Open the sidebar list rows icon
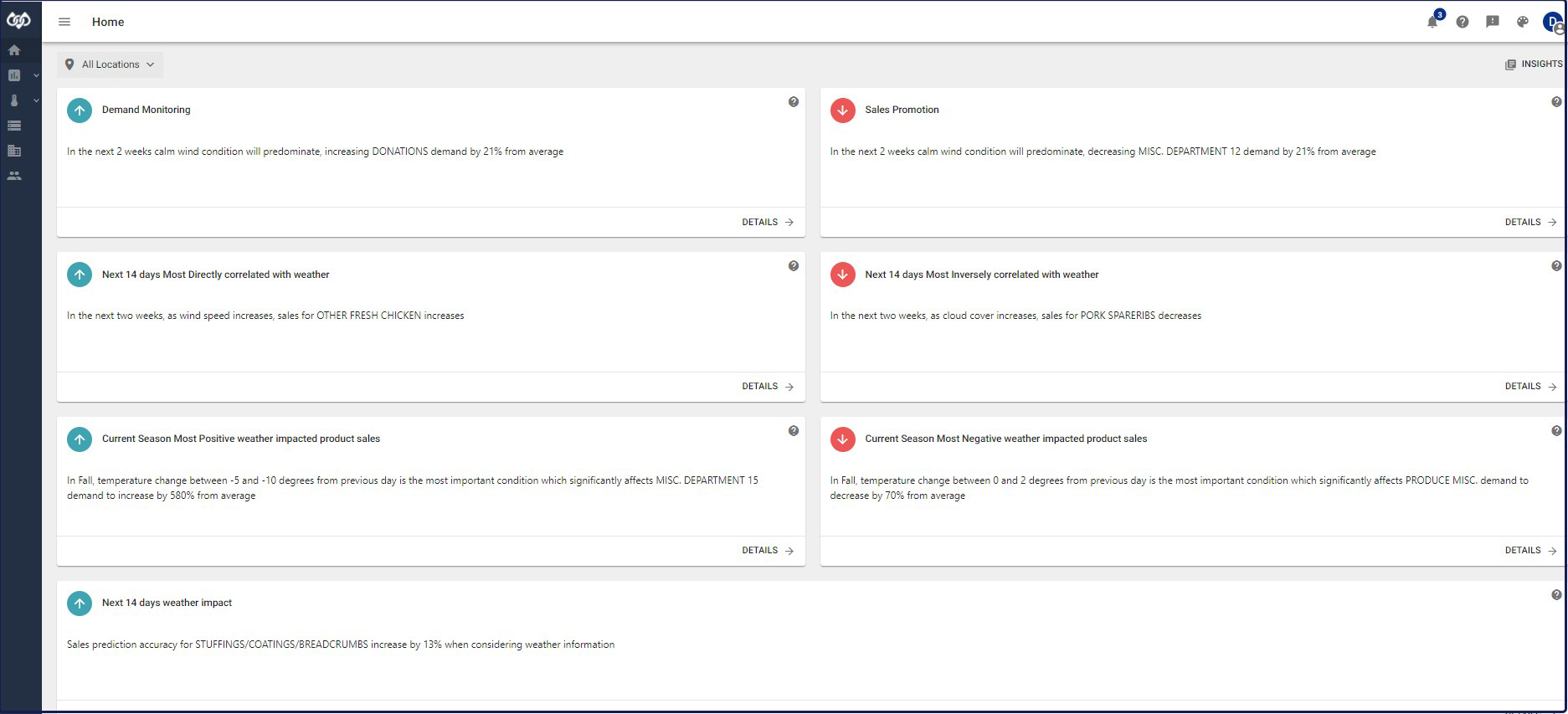The image size is (1568, 714). pos(14,126)
